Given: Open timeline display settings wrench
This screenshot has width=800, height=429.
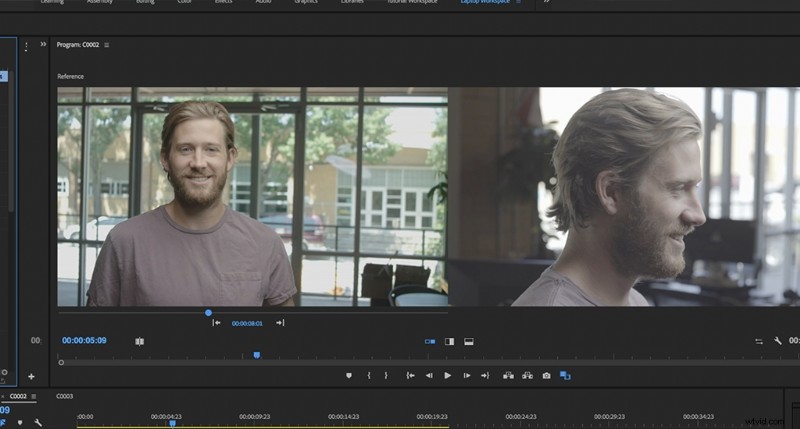Looking at the screenshot, I should coord(38,423).
